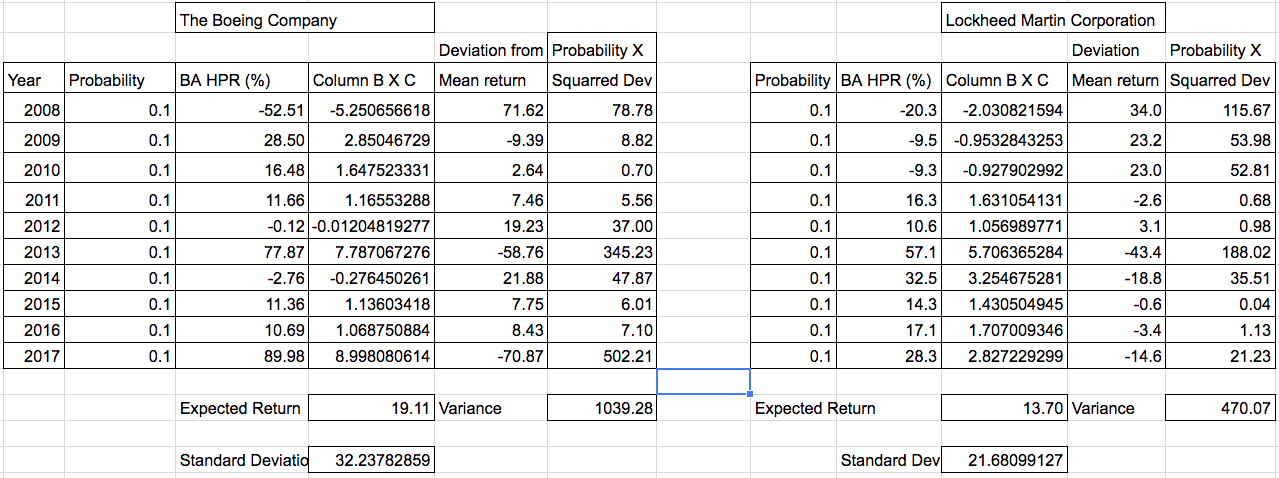Image resolution: width=1279 pixels, height=478 pixels.
Task: Click Lockheed HPR value 32.5
Action: click(889, 278)
